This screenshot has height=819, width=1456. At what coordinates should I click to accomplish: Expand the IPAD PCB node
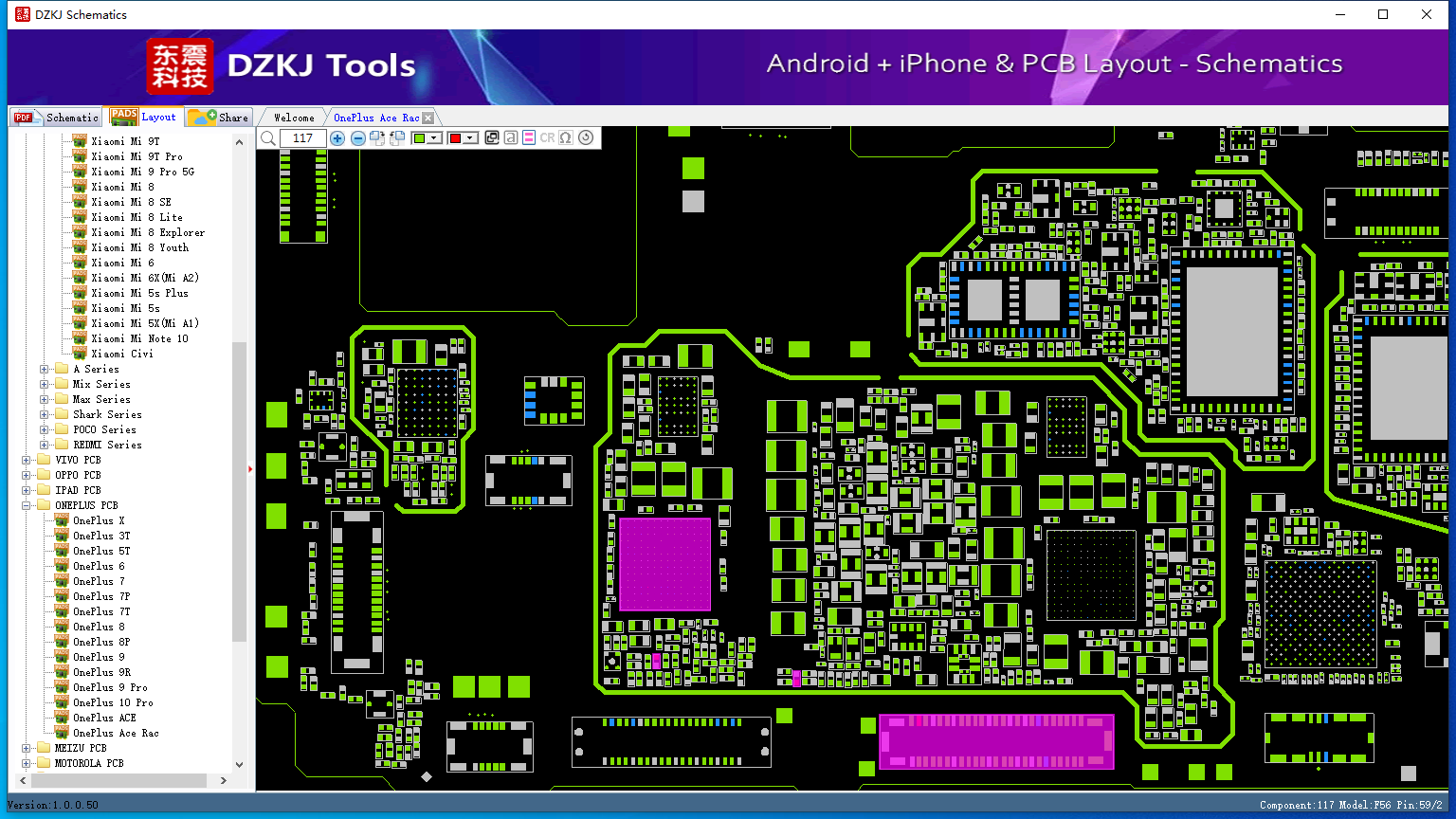coord(26,490)
